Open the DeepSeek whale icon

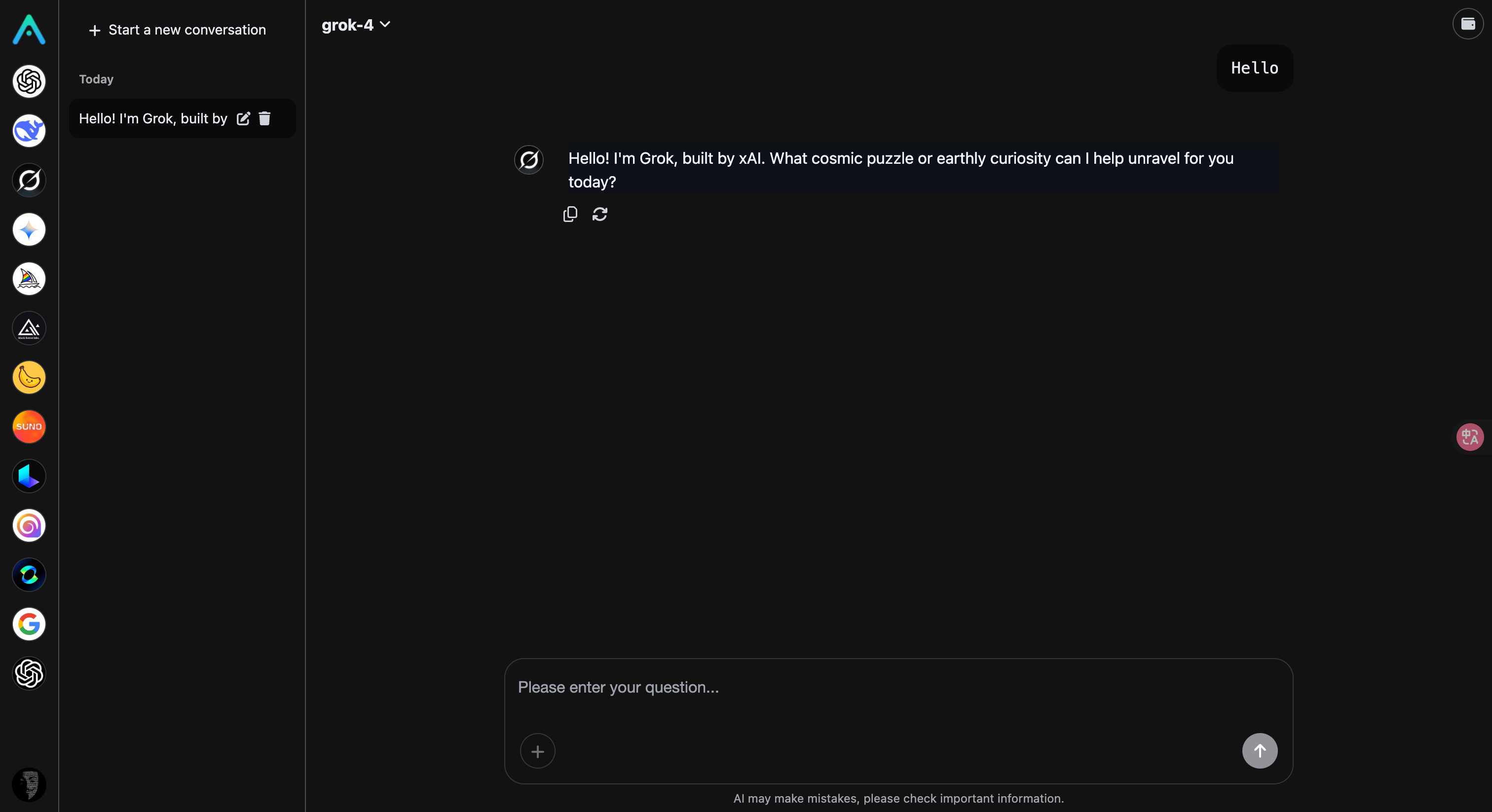(x=29, y=130)
